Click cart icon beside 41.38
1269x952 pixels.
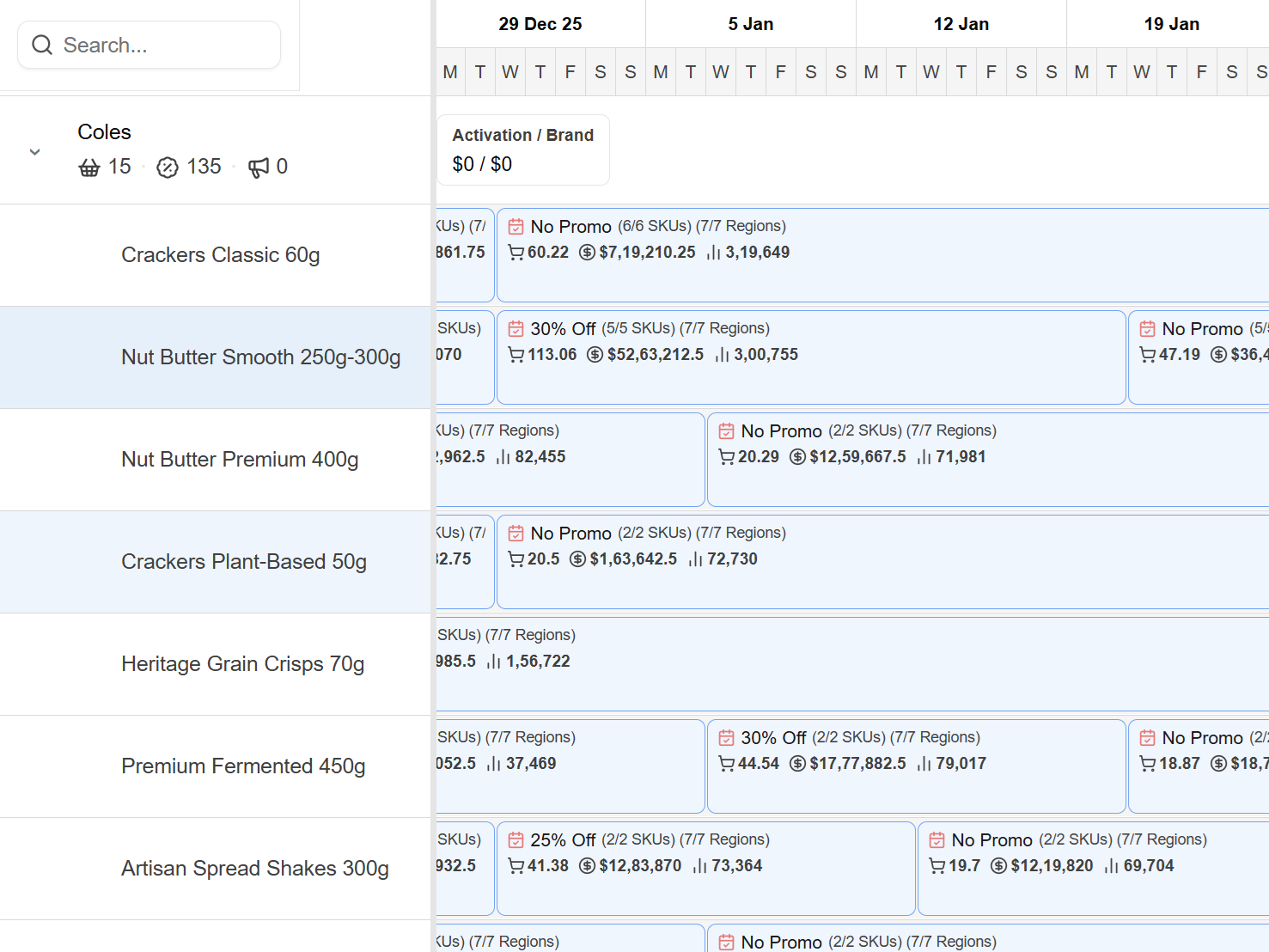click(x=516, y=866)
